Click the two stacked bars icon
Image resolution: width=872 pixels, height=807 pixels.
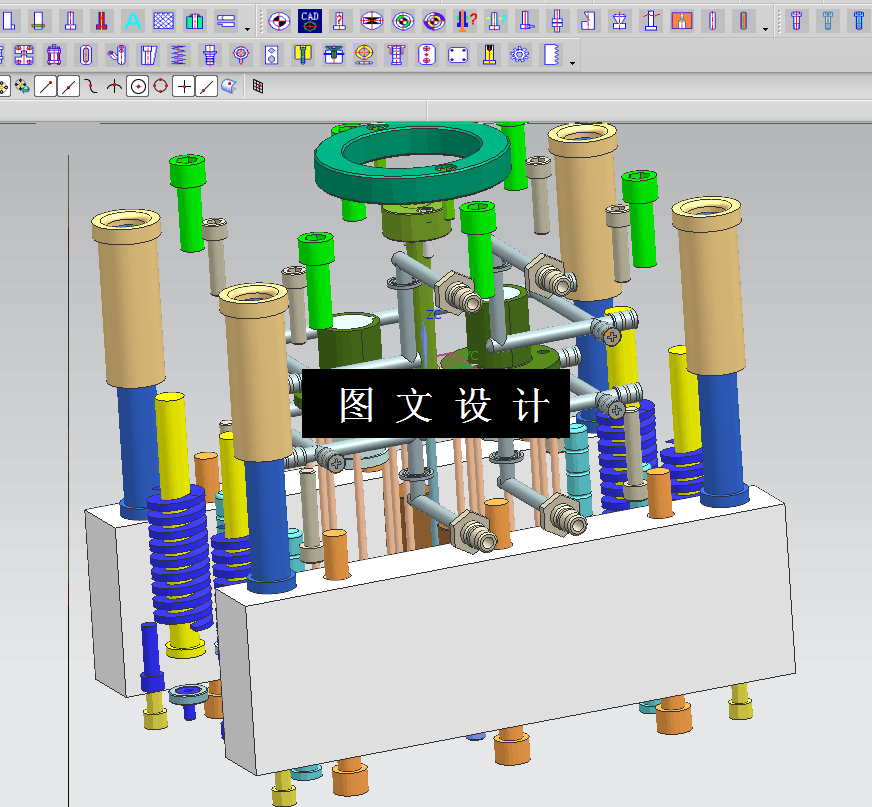[x=226, y=21]
